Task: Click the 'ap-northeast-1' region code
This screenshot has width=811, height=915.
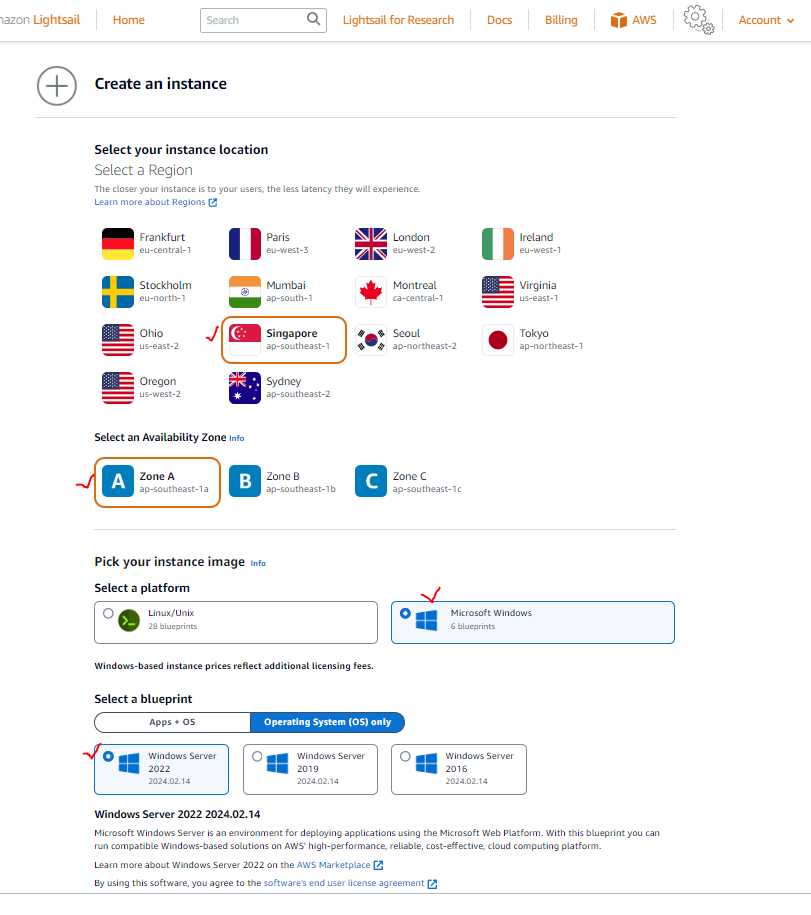Action: (551, 346)
